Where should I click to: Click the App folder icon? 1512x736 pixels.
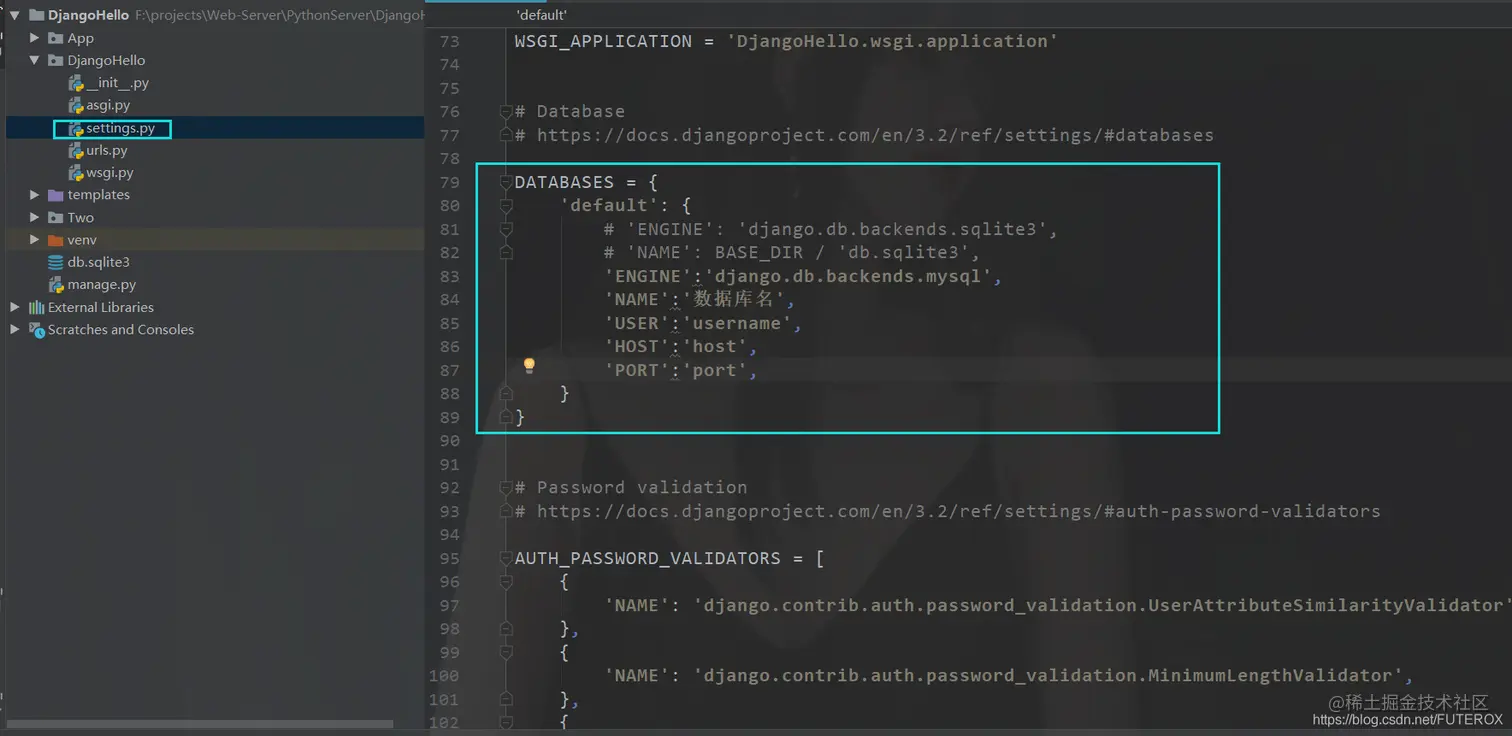click(x=56, y=38)
